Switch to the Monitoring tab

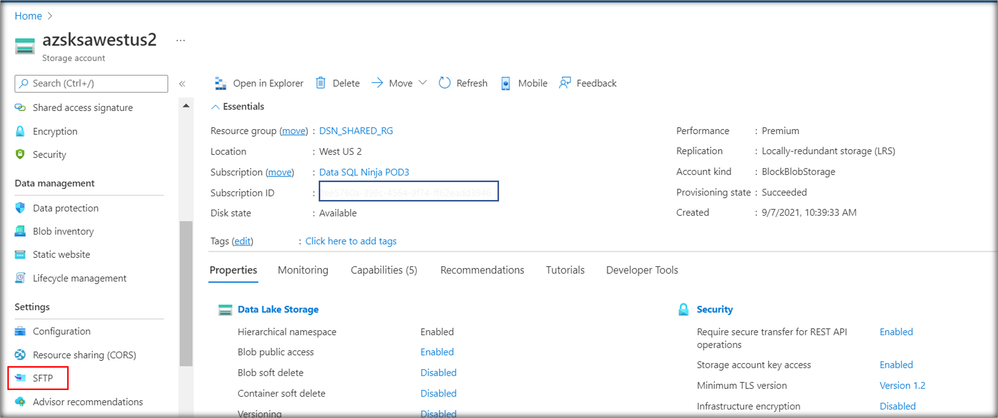click(303, 270)
